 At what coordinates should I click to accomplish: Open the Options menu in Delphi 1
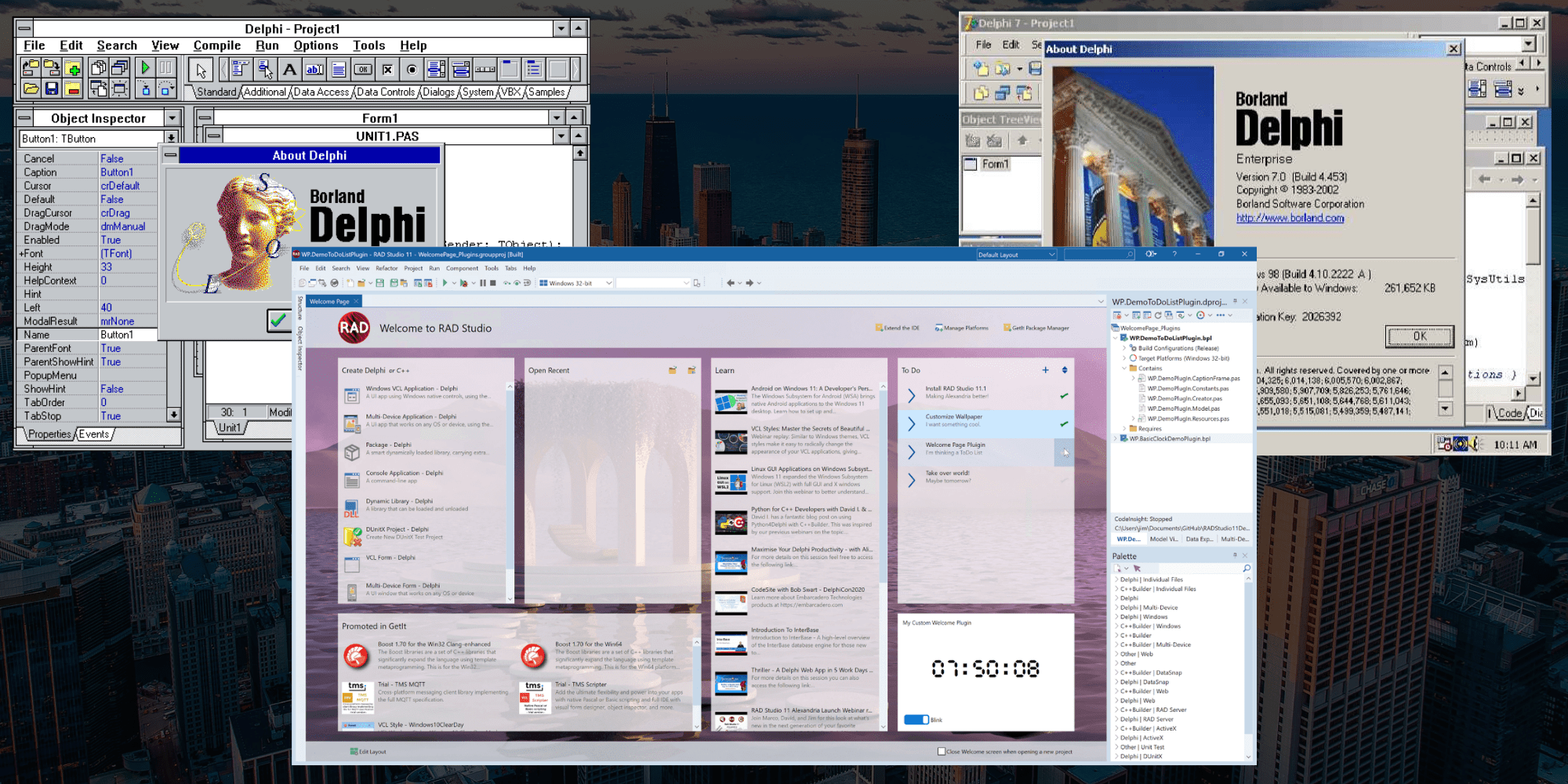(316, 45)
